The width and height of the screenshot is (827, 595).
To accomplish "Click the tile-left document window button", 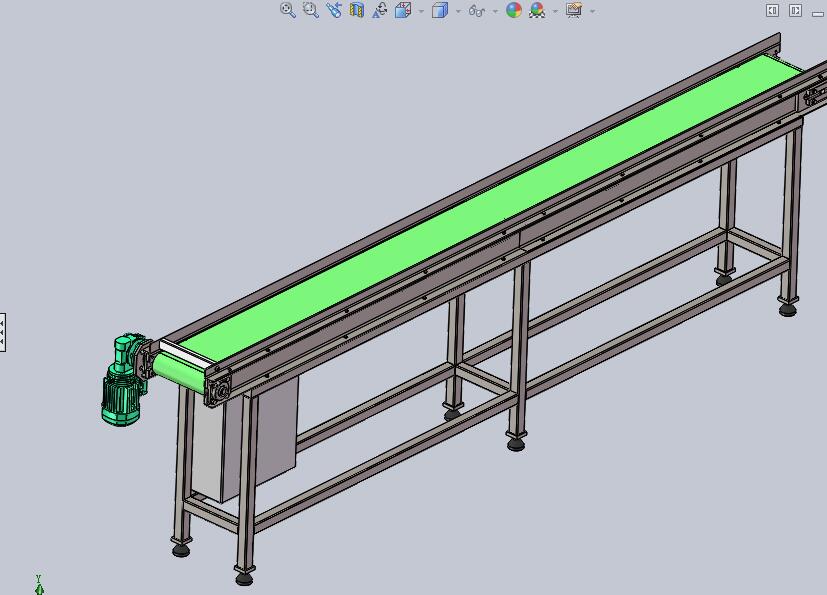I will [x=772, y=11].
